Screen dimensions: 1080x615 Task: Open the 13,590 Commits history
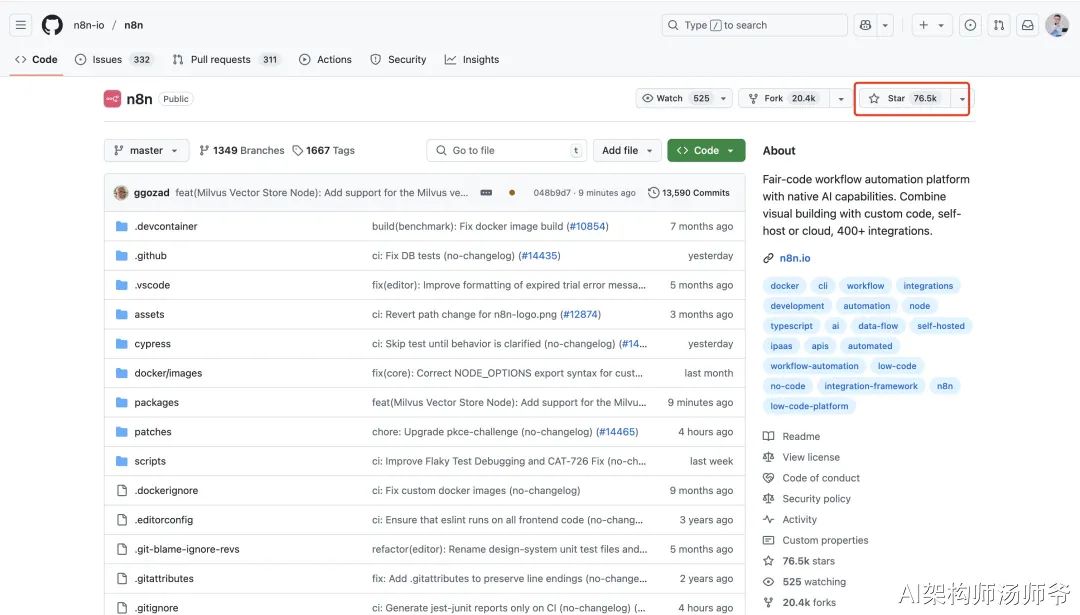click(x=689, y=193)
